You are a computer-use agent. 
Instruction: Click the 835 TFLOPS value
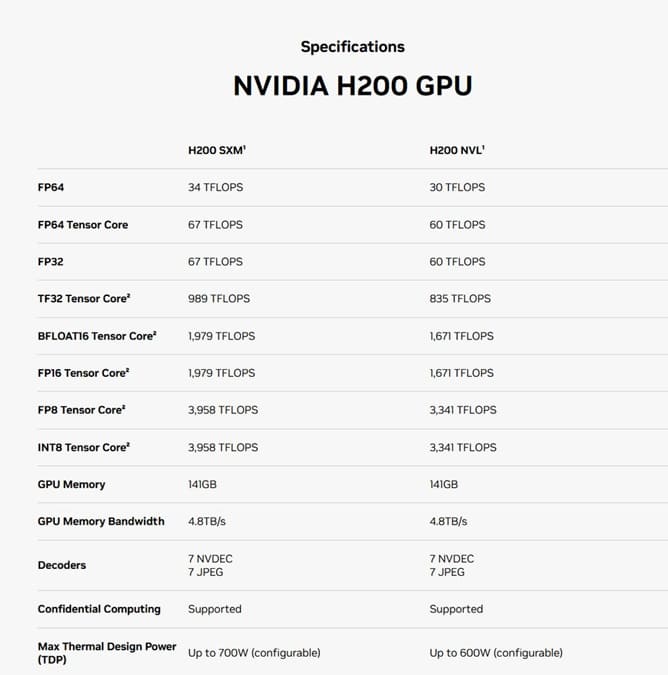click(x=461, y=299)
